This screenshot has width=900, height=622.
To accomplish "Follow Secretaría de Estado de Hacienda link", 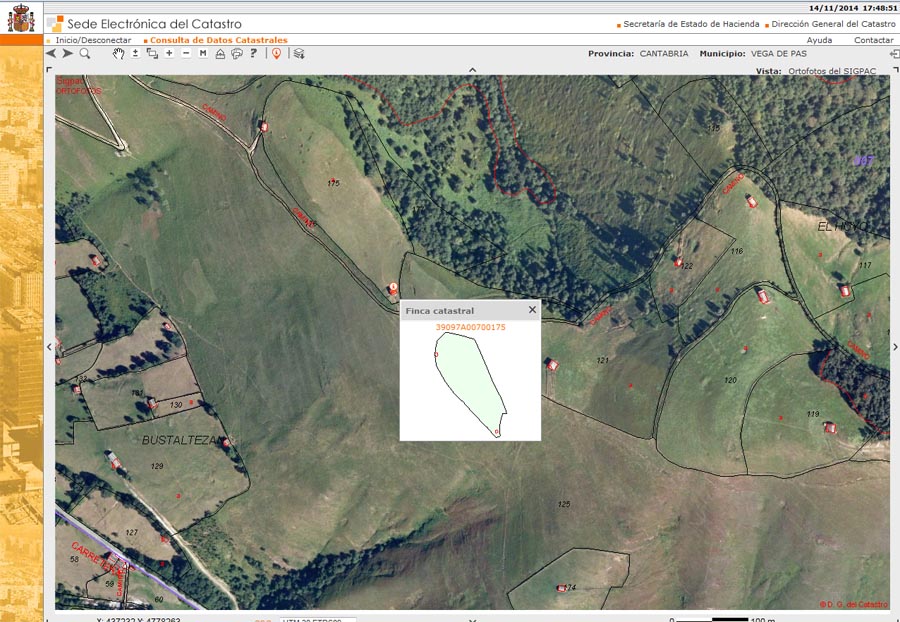I will click(691, 24).
